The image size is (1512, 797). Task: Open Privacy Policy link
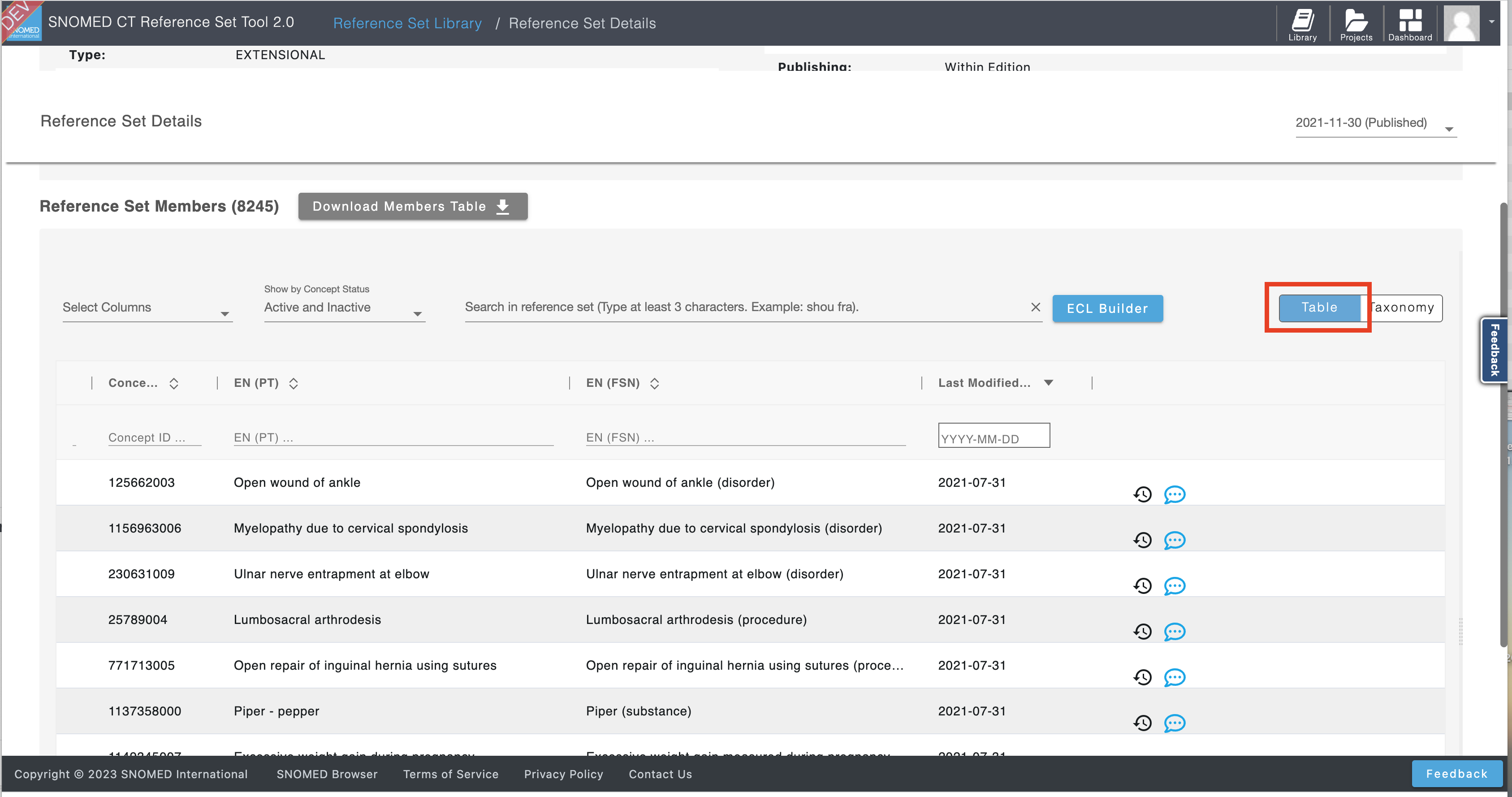[563, 775]
